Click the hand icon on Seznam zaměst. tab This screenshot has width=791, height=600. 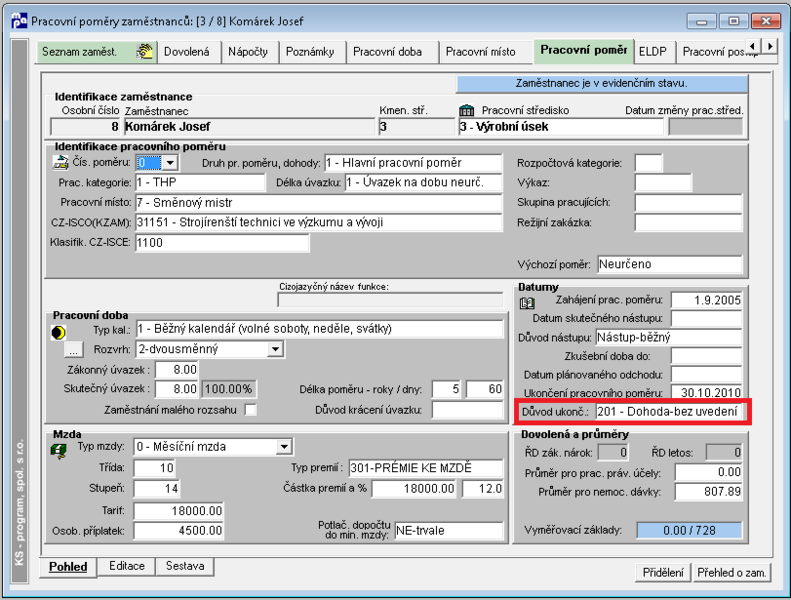(x=144, y=51)
